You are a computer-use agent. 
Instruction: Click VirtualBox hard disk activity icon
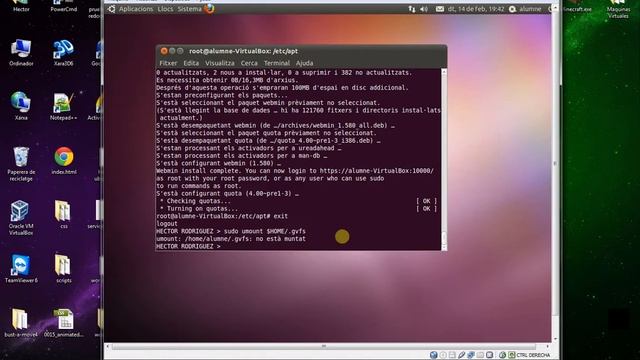coord(433,355)
